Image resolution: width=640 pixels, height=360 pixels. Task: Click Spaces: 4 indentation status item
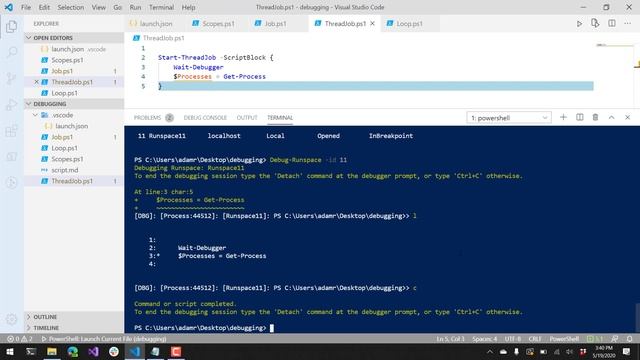tap(484, 339)
